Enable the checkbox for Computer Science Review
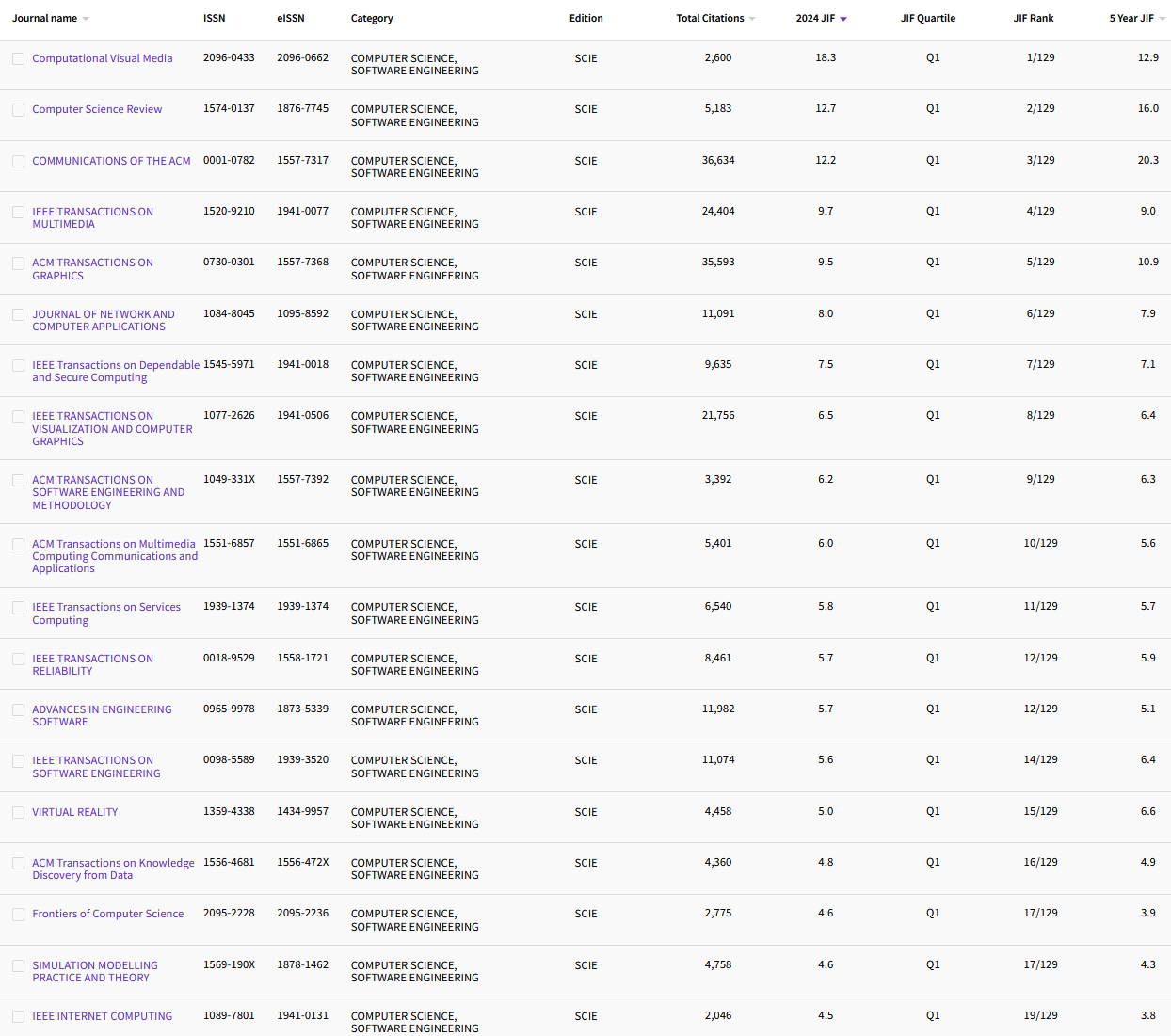1171x1036 pixels. point(18,109)
